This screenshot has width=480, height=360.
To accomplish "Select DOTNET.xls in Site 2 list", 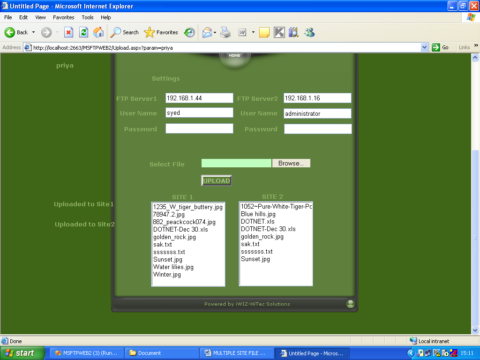I will 257,221.
